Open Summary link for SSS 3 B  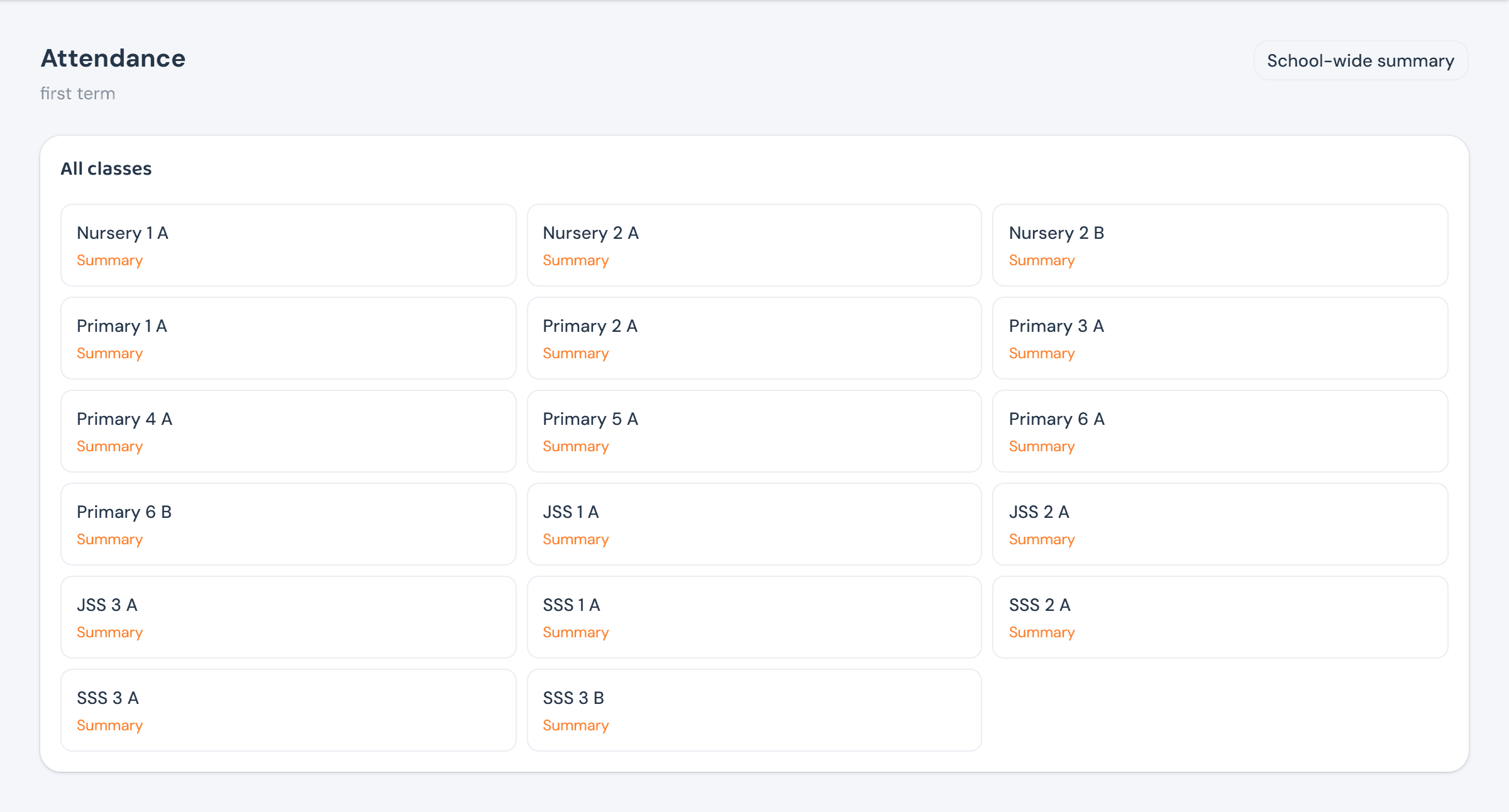tap(576, 725)
